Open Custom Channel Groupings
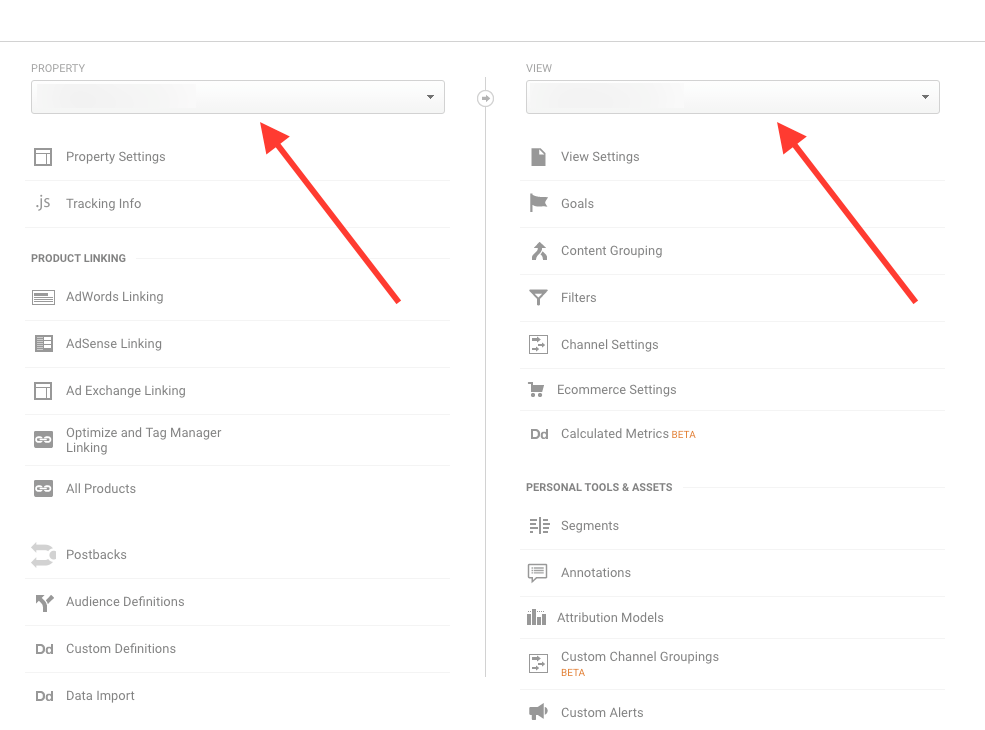The height and width of the screenshot is (730, 985). 639,657
